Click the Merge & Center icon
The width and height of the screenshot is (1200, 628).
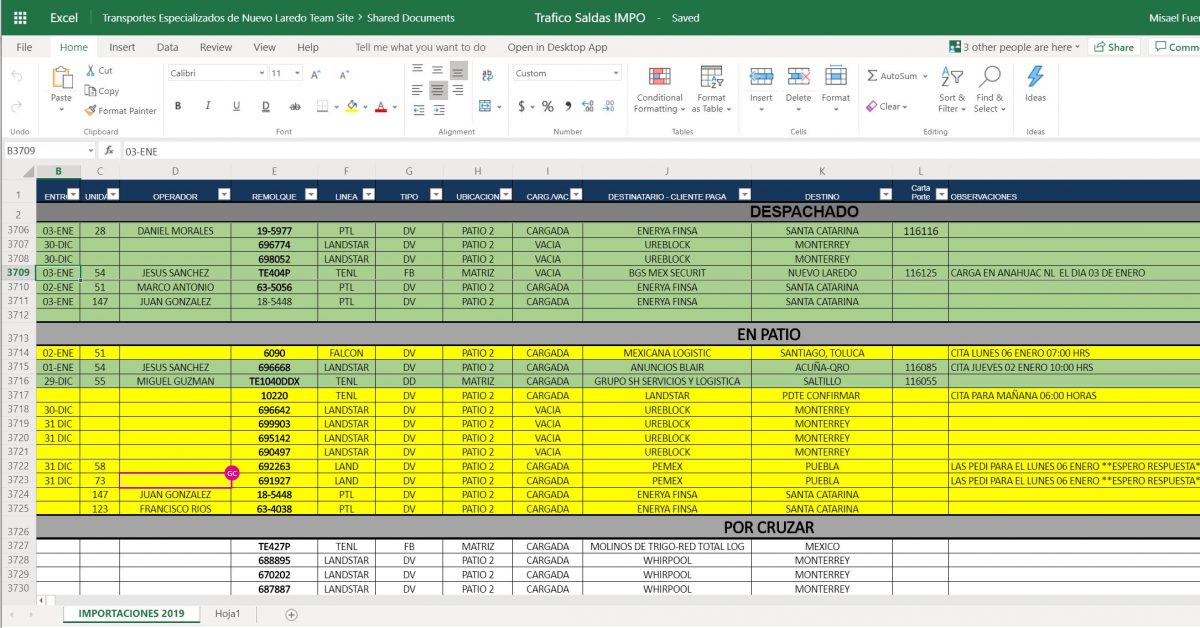pyautogui.click(x=487, y=106)
